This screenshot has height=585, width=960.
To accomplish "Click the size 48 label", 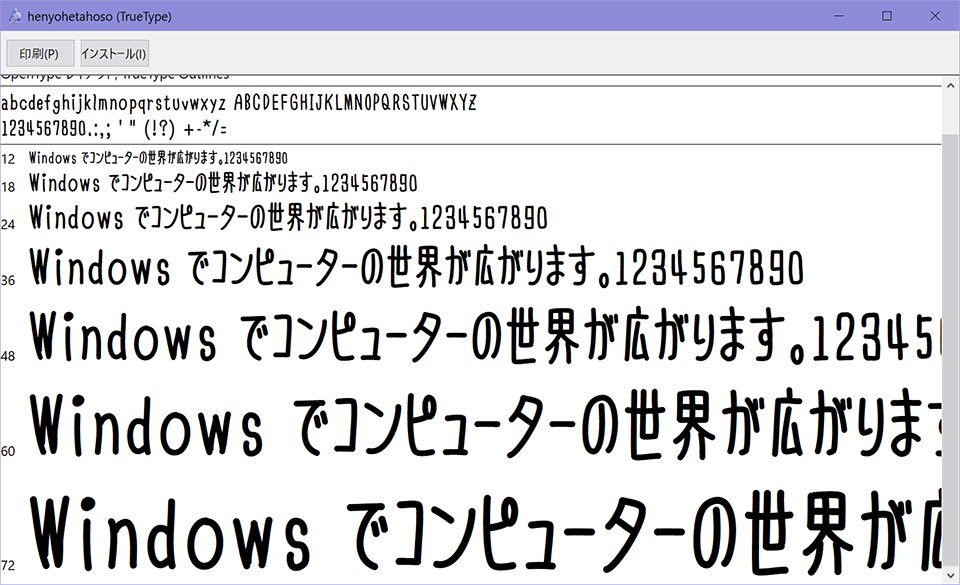I will coord(8,356).
